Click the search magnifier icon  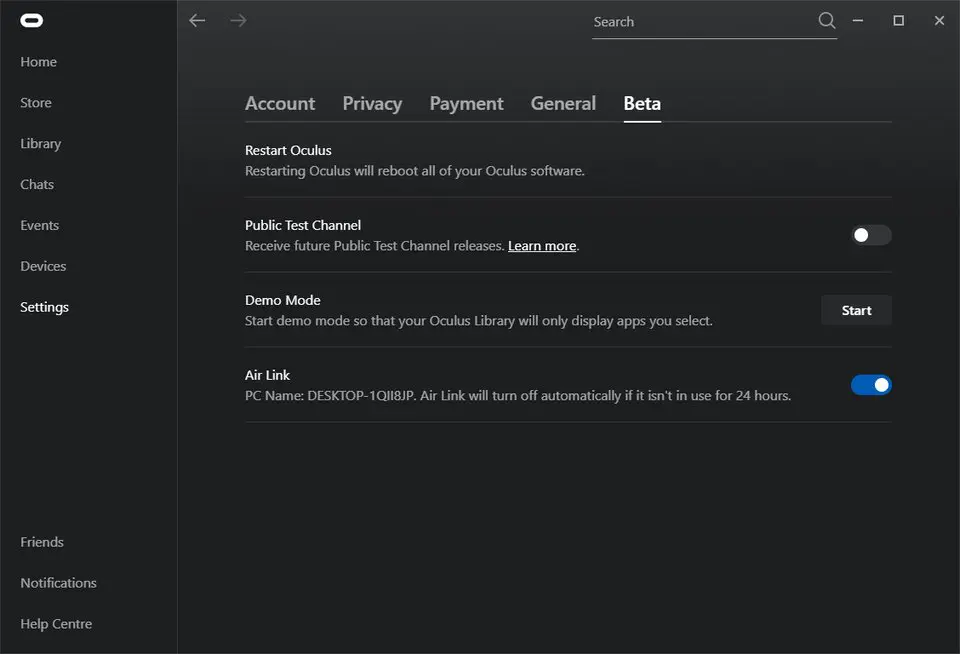(827, 21)
